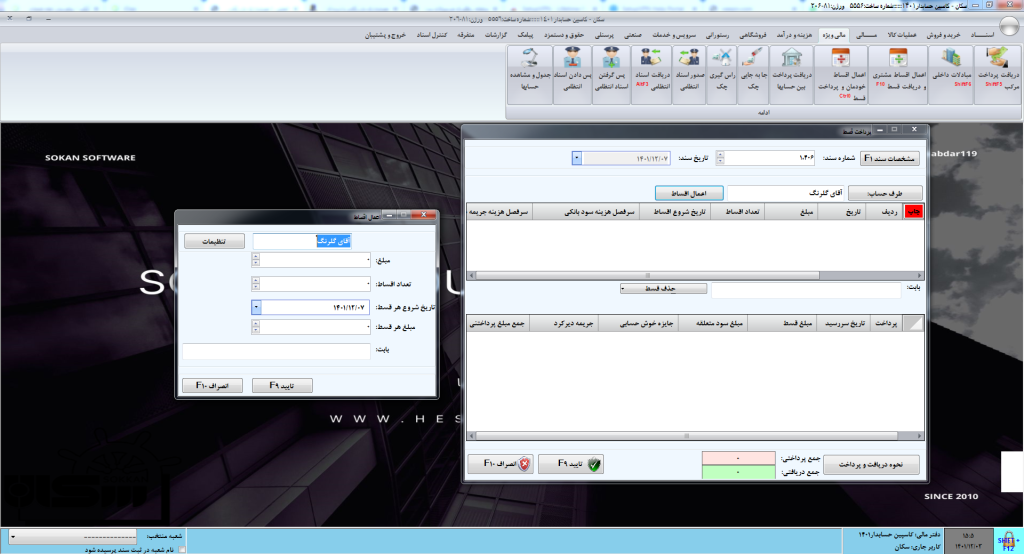Switch to the عملیات کالا ribbon tab
Viewport: 1024px width, 554px height.
coord(901,35)
